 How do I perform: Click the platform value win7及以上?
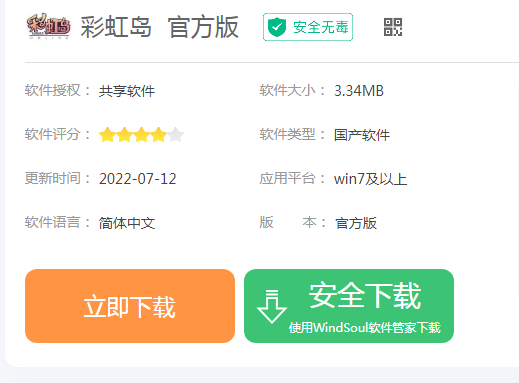pos(371,179)
